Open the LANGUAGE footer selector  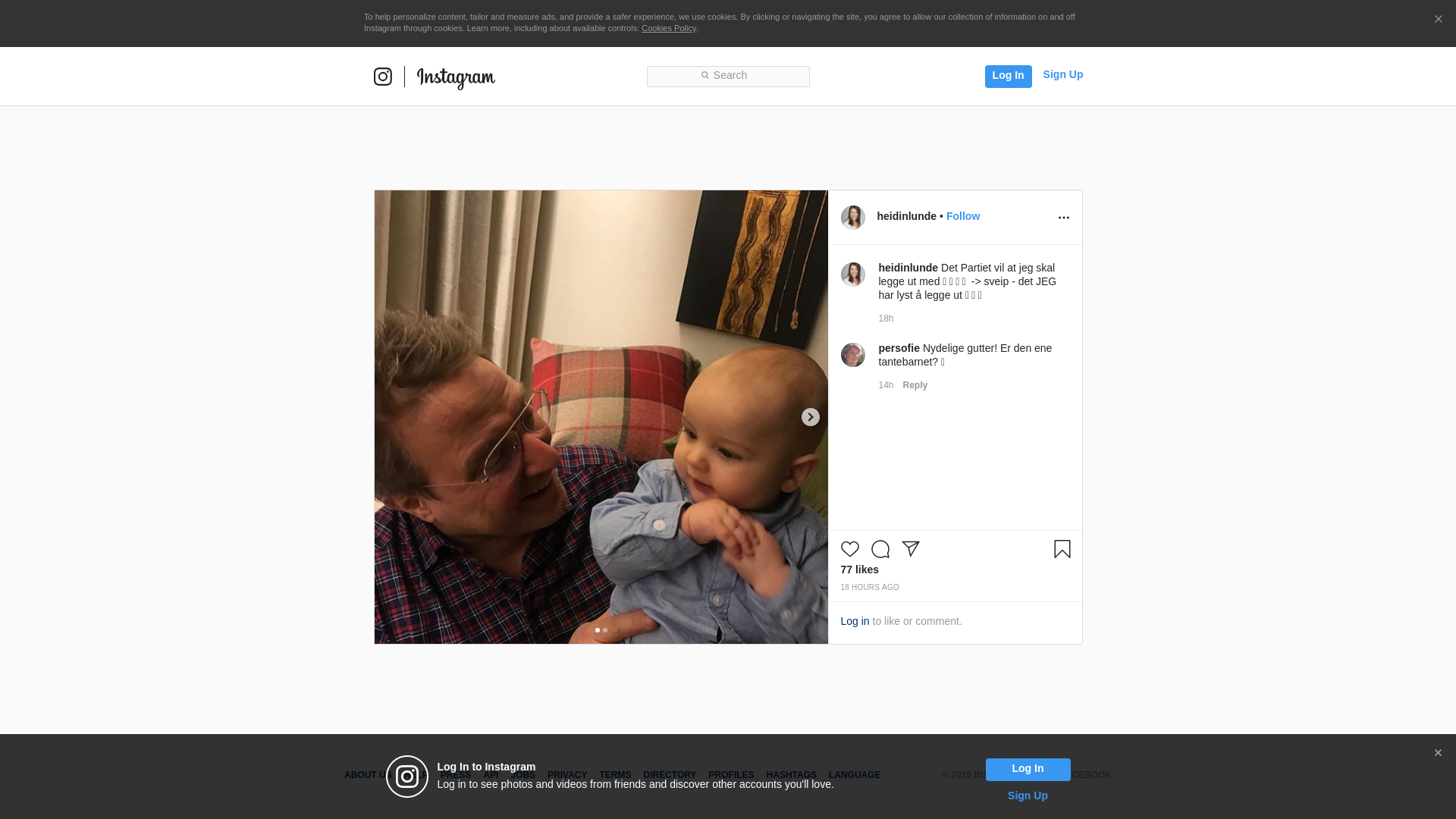(x=855, y=775)
